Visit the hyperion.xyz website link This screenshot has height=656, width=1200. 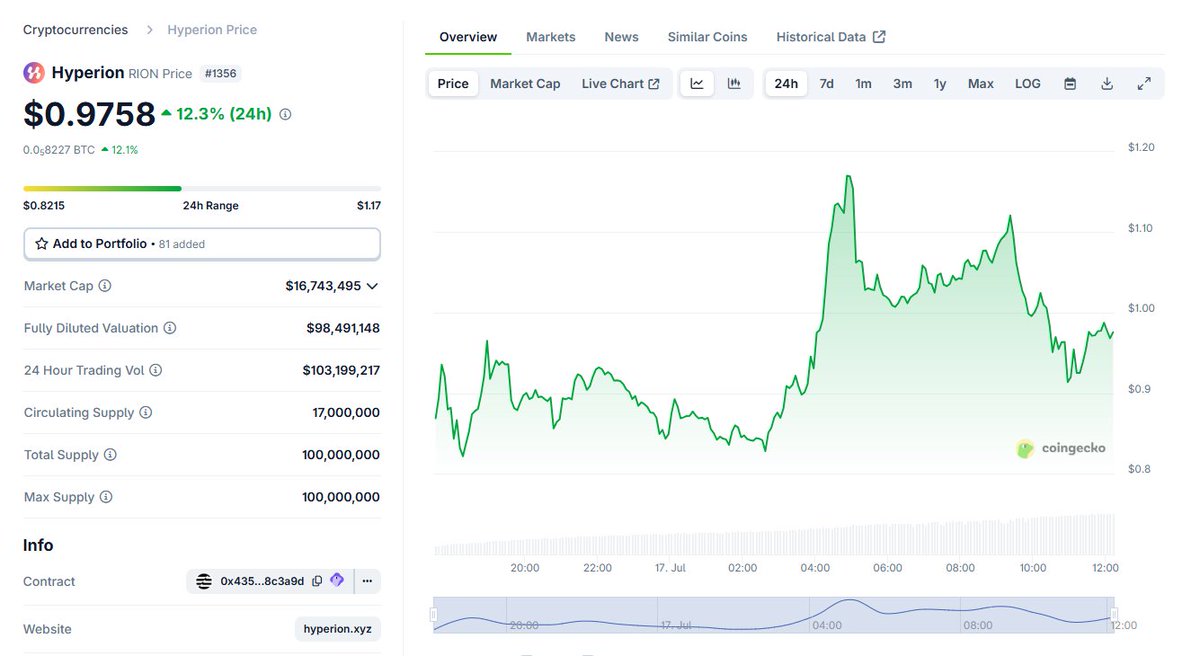click(337, 629)
